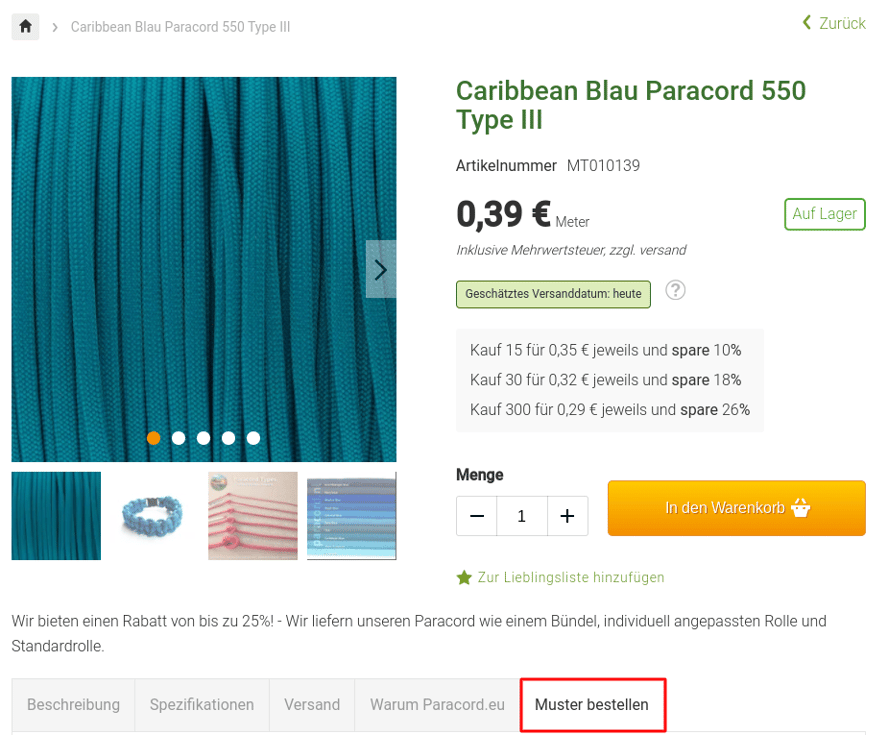Click the star icon for favorites list
Screen dimensions: 888x735
coord(464,578)
